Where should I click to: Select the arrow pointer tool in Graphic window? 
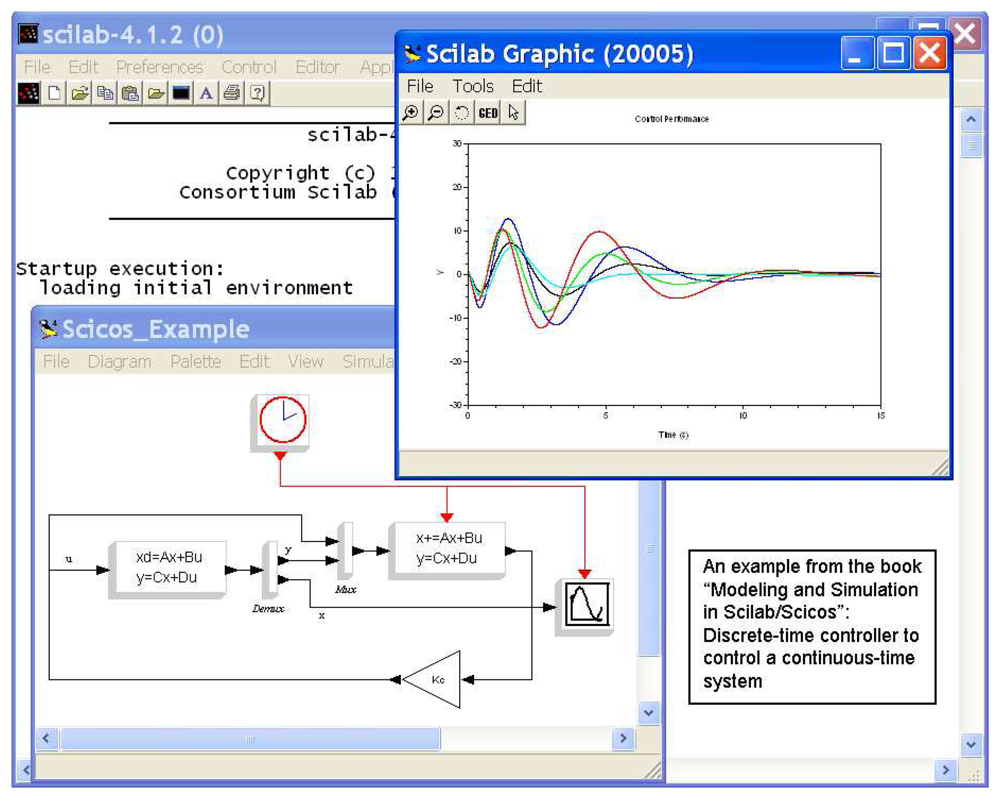pos(513,113)
